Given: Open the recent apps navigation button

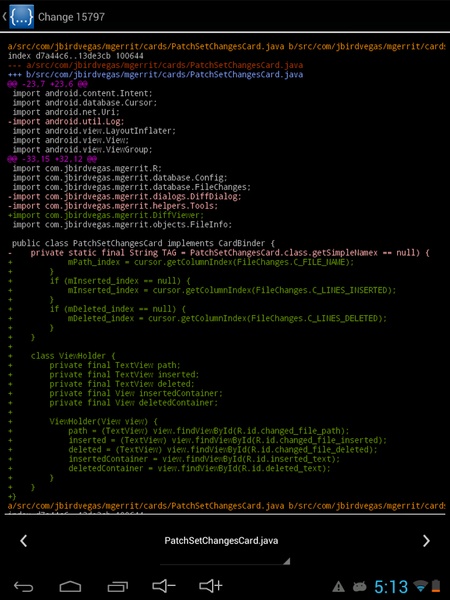Looking at the screenshot, I should pos(117,586).
